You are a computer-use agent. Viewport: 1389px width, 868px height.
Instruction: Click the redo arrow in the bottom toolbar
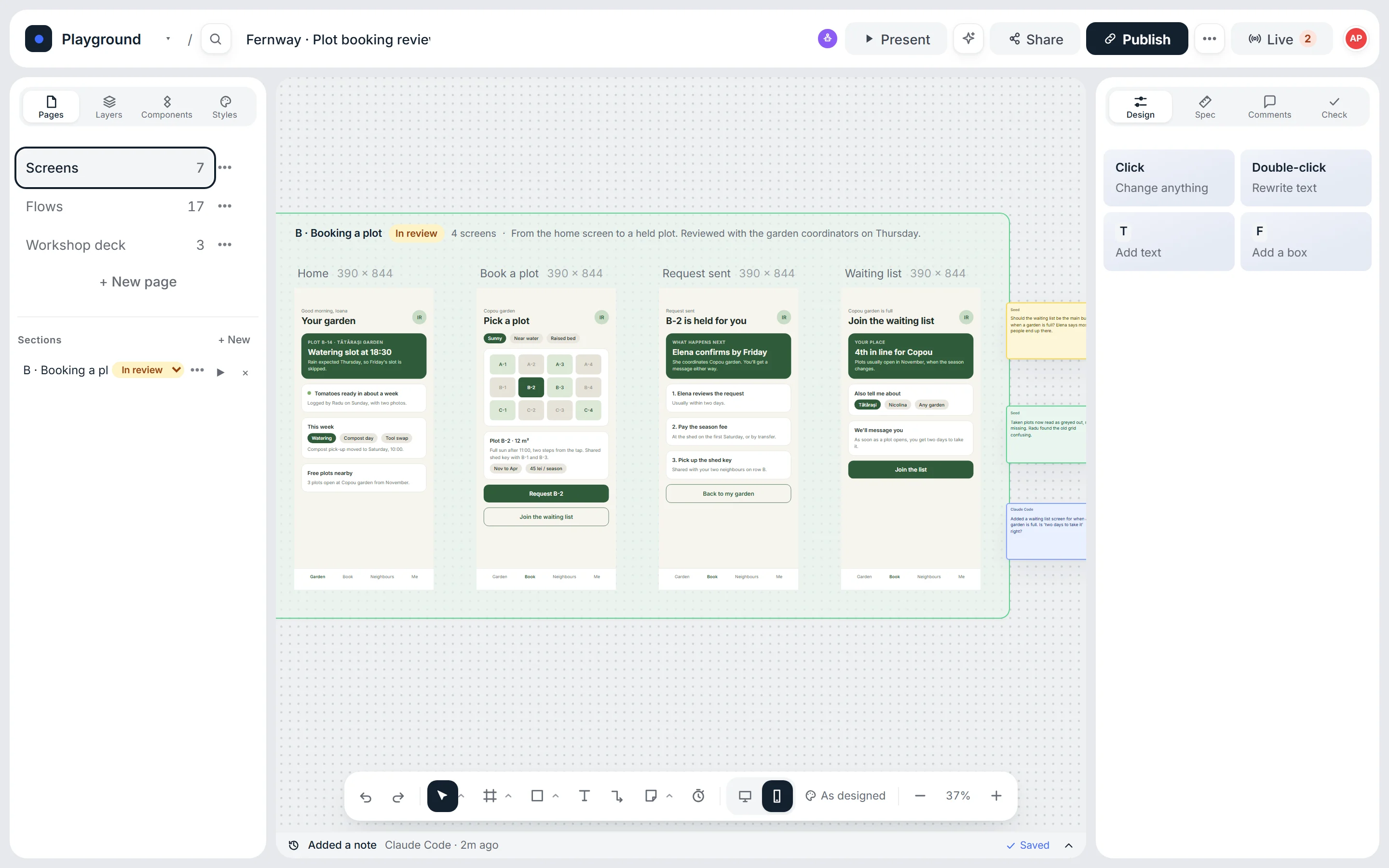point(398,796)
